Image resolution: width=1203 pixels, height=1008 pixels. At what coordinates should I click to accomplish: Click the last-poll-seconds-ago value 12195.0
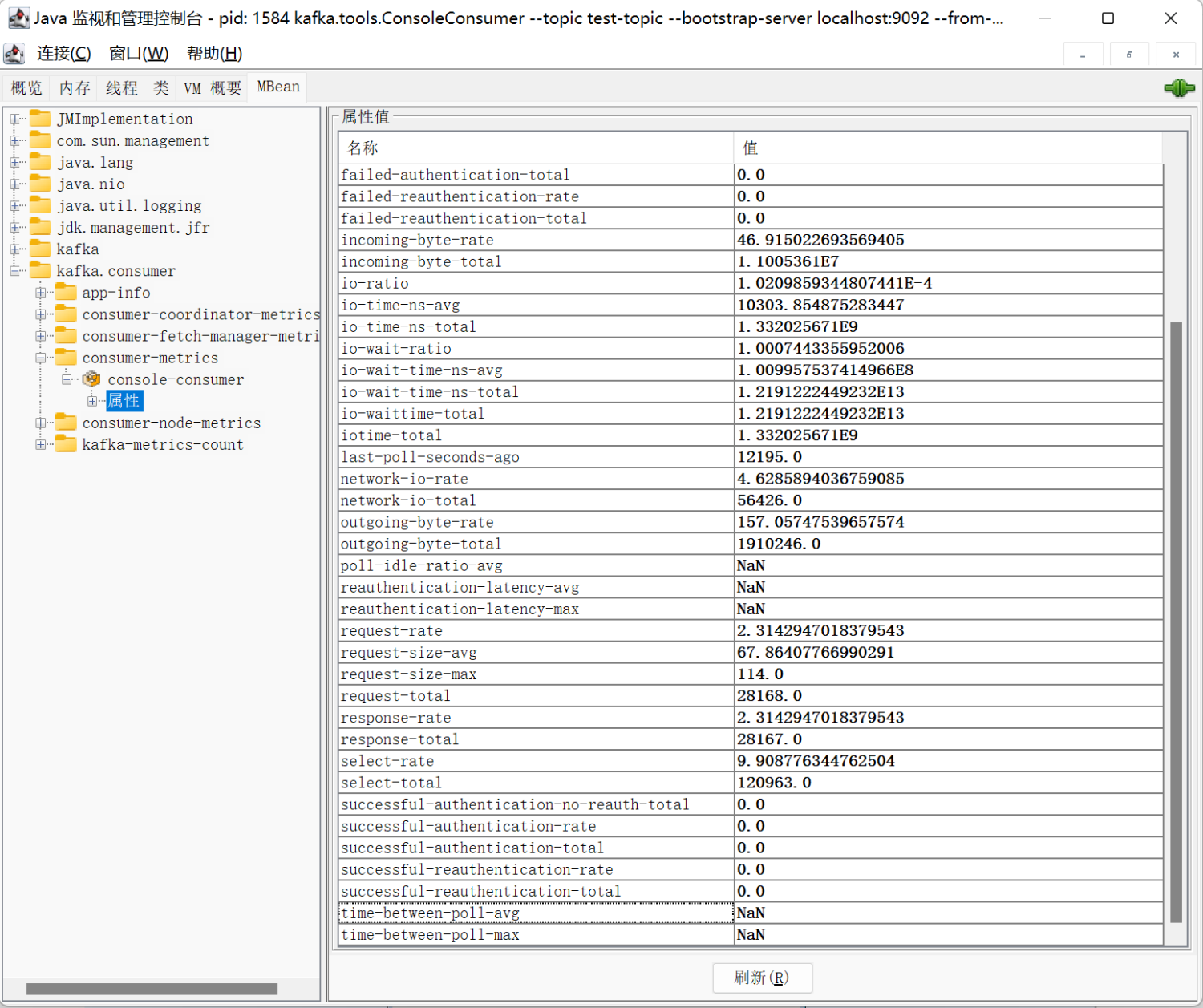(x=770, y=457)
